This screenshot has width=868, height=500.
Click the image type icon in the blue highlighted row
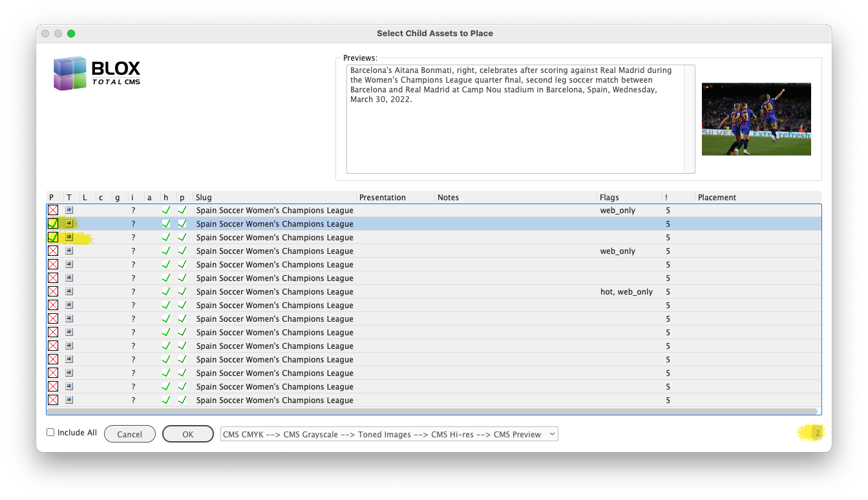tap(69, 224)
